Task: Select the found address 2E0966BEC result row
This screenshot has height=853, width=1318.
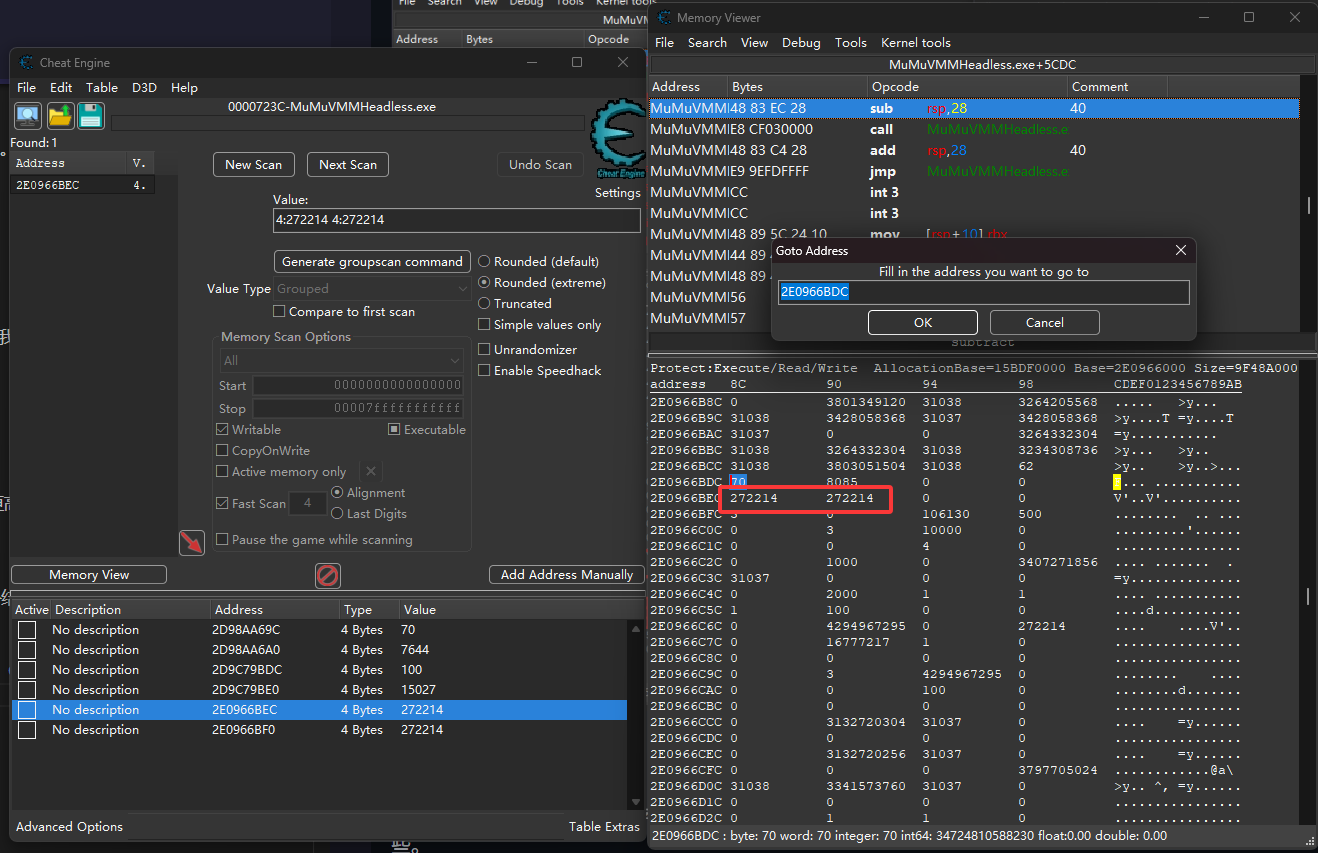Action: pyautogui.click(x=83, y=185)
